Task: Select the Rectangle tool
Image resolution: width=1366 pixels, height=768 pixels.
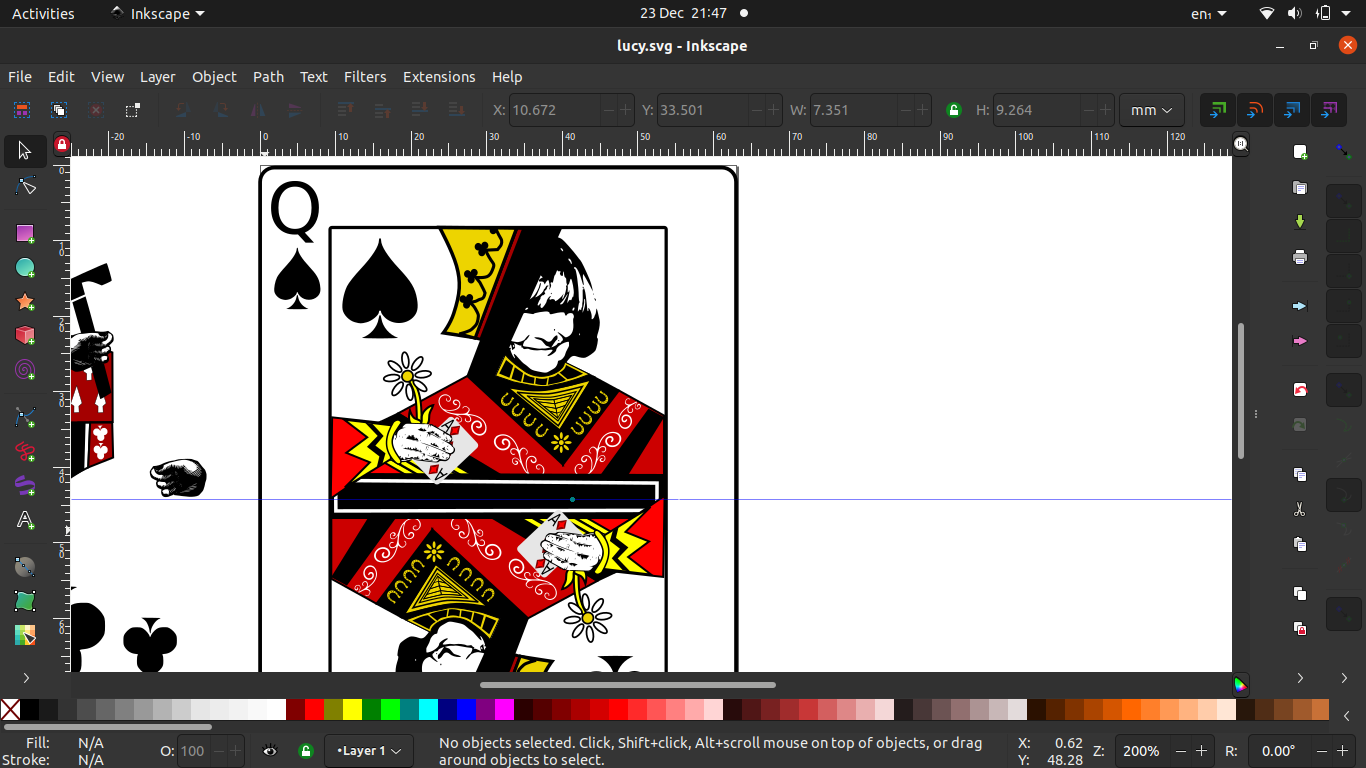Action: point(25,233)
